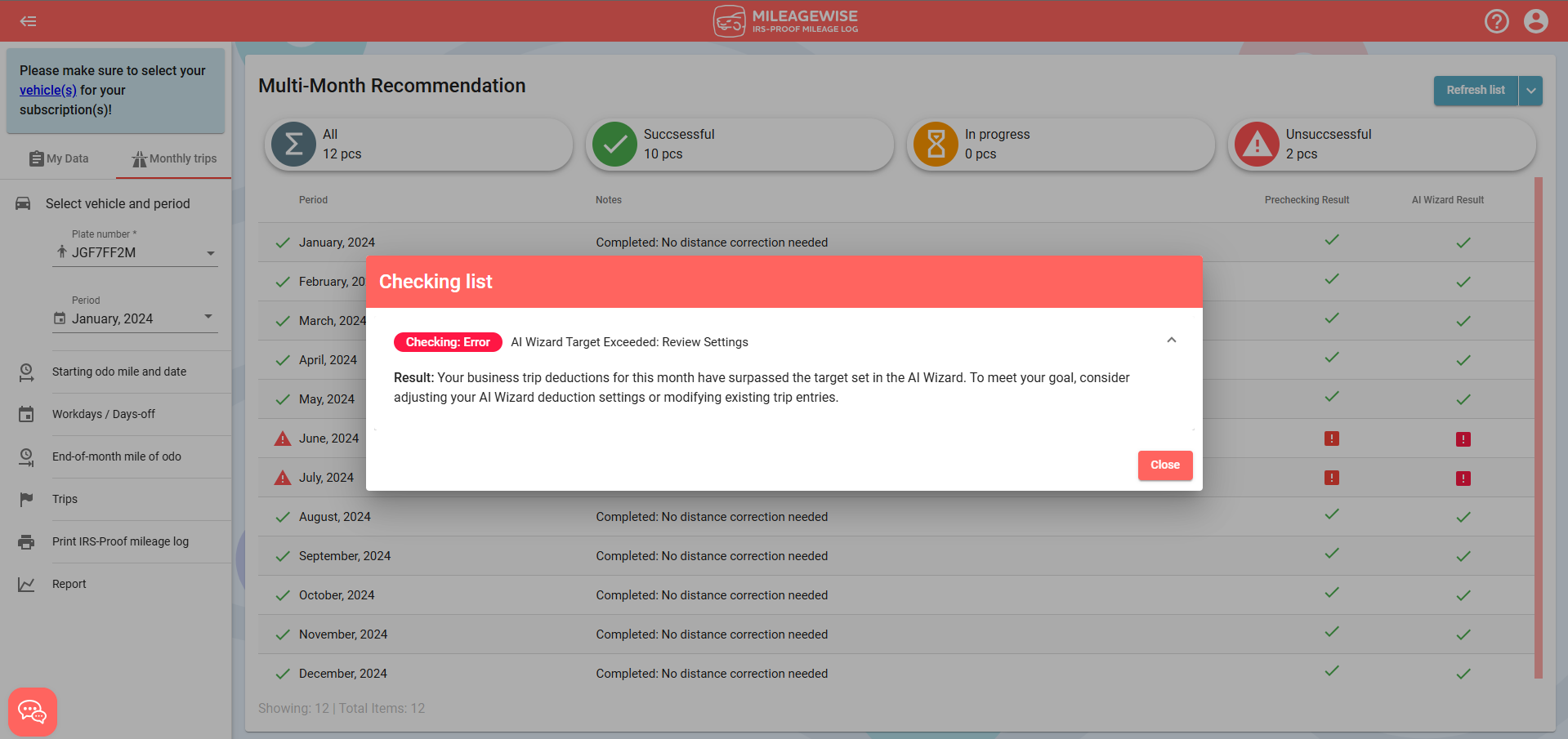The image size is (1568, 739).
Task: Open the Refresh list dropdown arrow
Action: (1531, 91)
